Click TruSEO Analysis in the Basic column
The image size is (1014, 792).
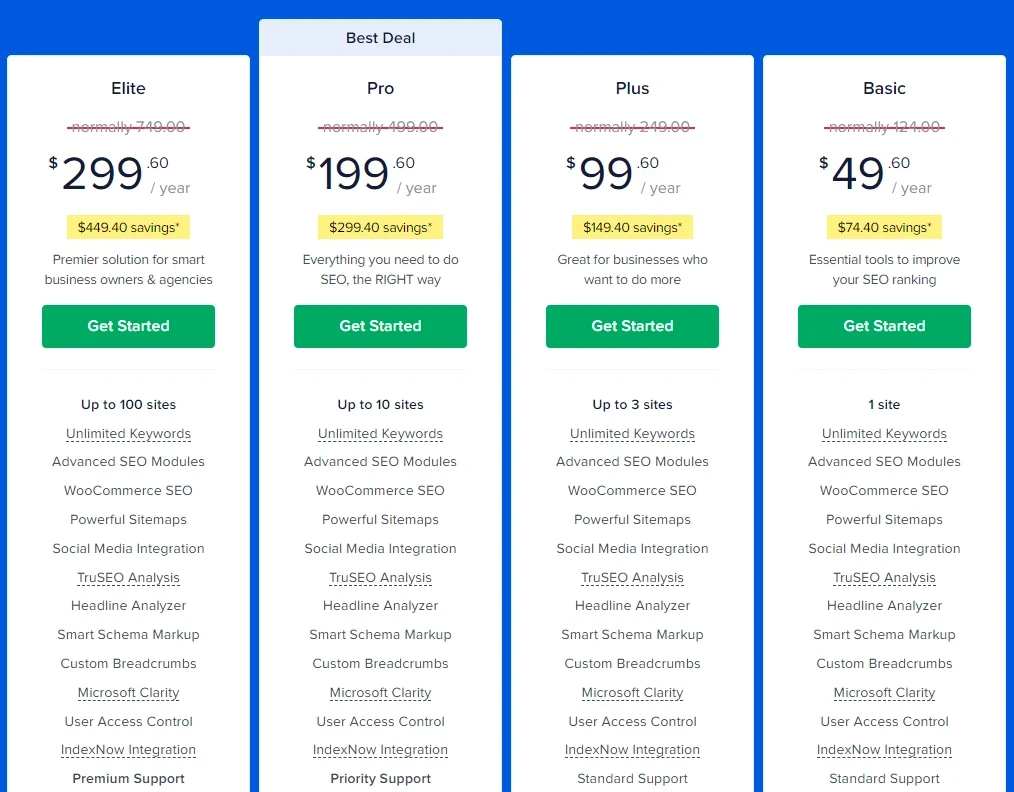tap(884, 578)
